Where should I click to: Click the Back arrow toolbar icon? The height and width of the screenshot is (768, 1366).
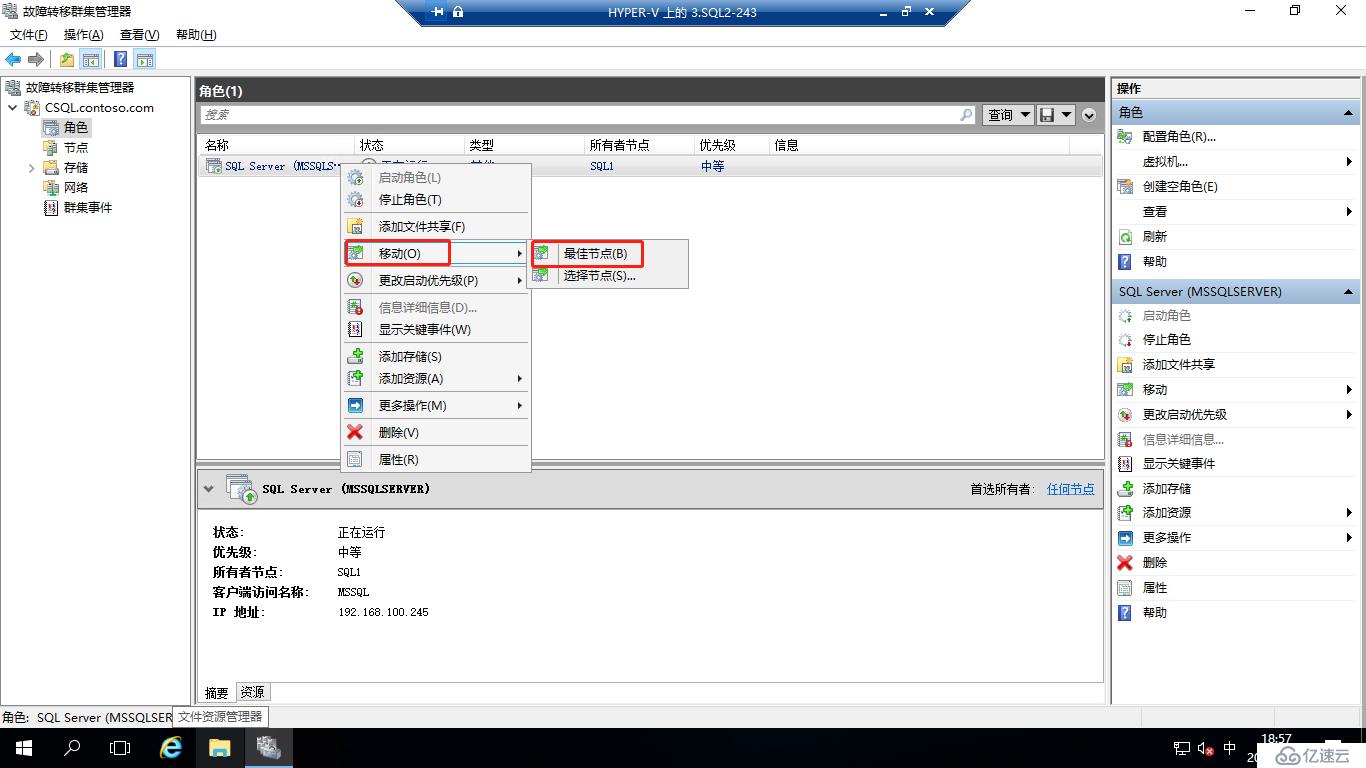click(13, 60)
